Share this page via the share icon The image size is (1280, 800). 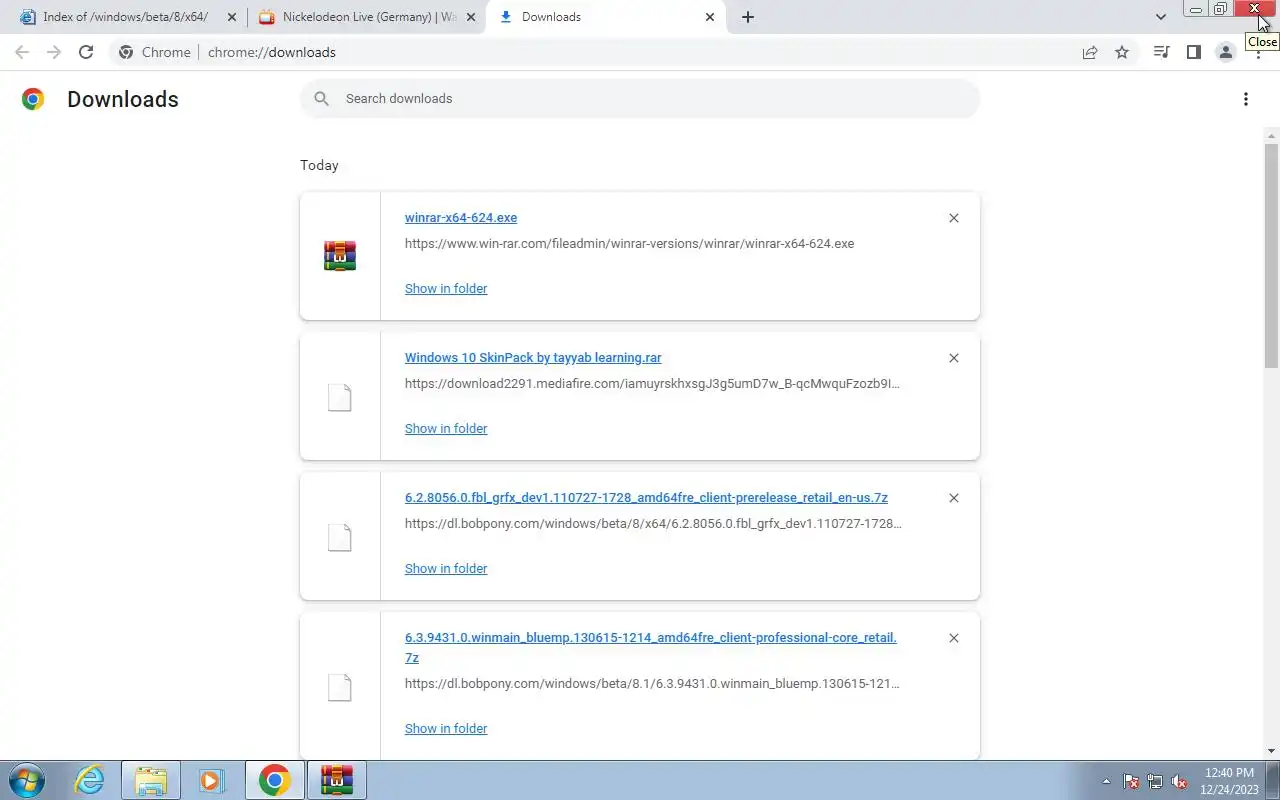[x=1090, y=52]
